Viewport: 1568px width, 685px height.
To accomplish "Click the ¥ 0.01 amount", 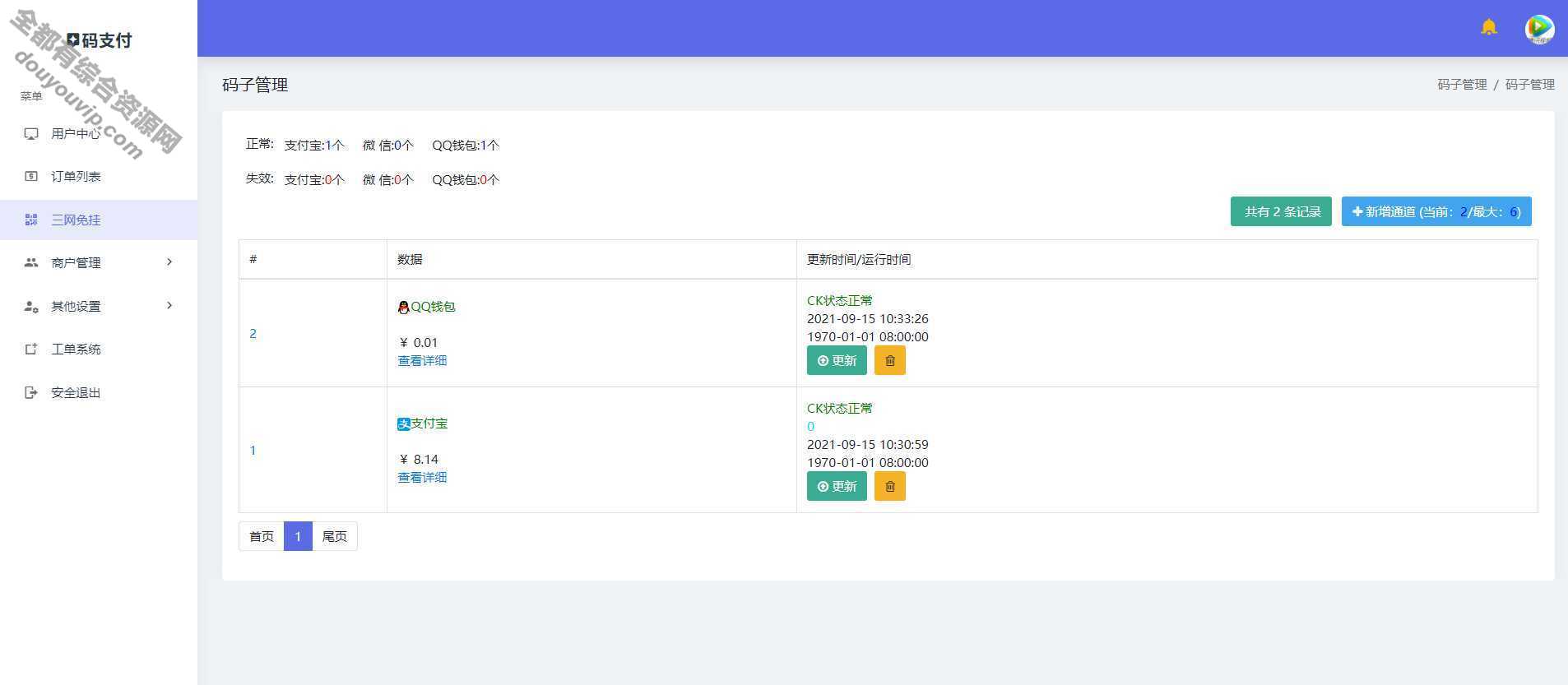I will [418, 342].
